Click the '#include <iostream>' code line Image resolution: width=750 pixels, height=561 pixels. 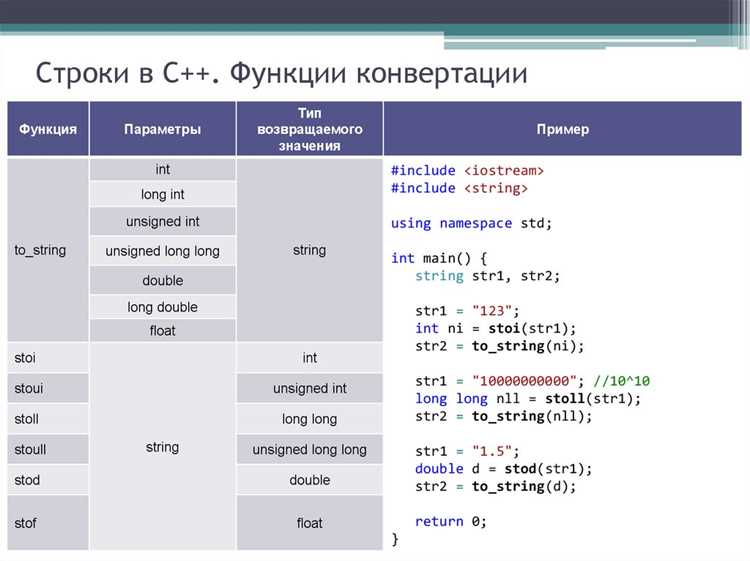pyautogui.click(x=467, y=171)
